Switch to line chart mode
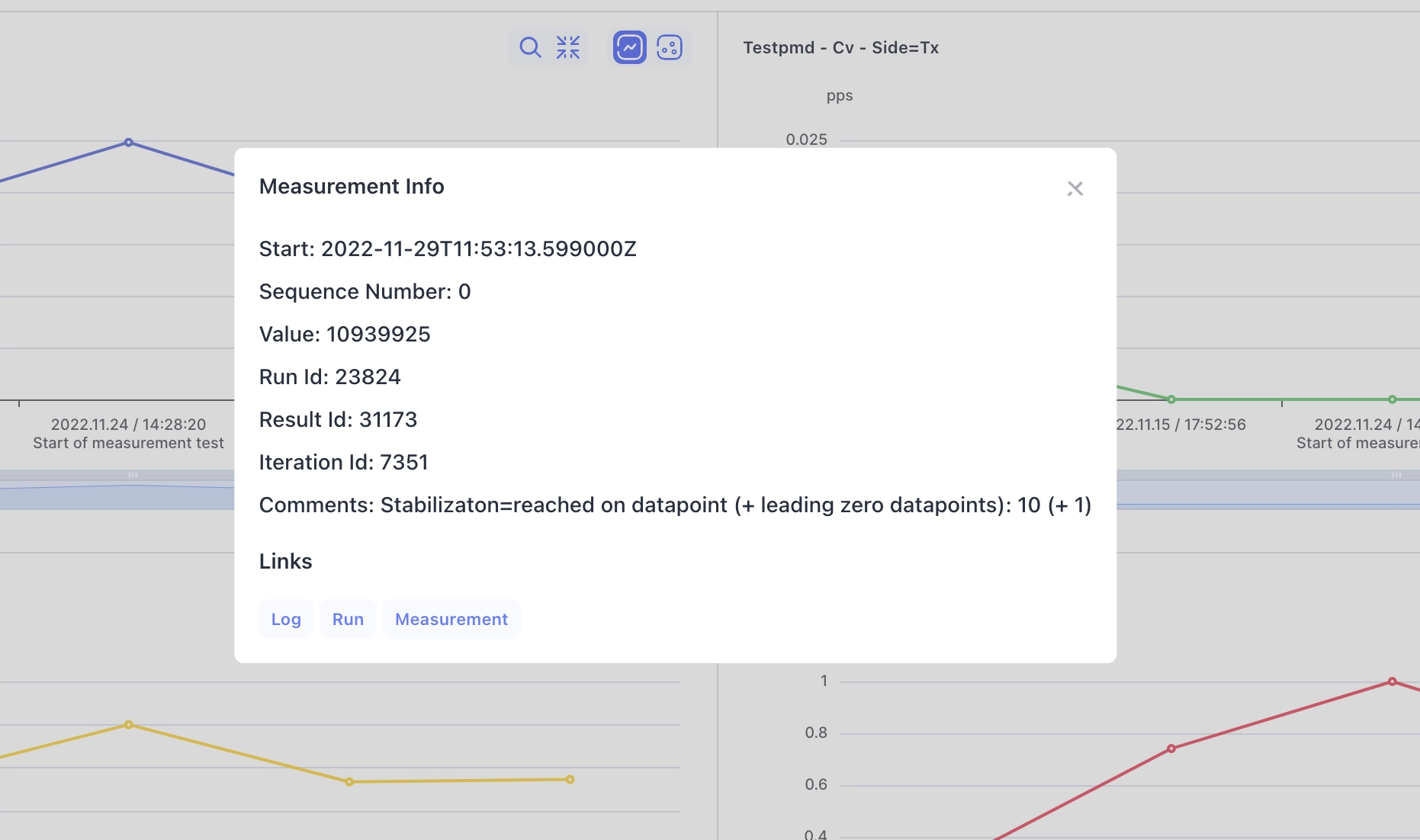The width and height of the screenshot is (1420, 840). pyautogui.click(x=630, y=47)
